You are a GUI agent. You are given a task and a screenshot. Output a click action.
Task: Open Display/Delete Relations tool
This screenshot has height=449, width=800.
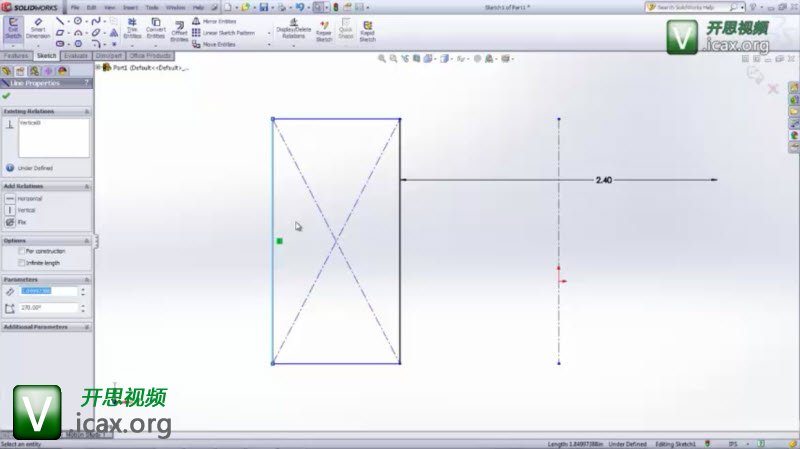[x=293, y=29]
